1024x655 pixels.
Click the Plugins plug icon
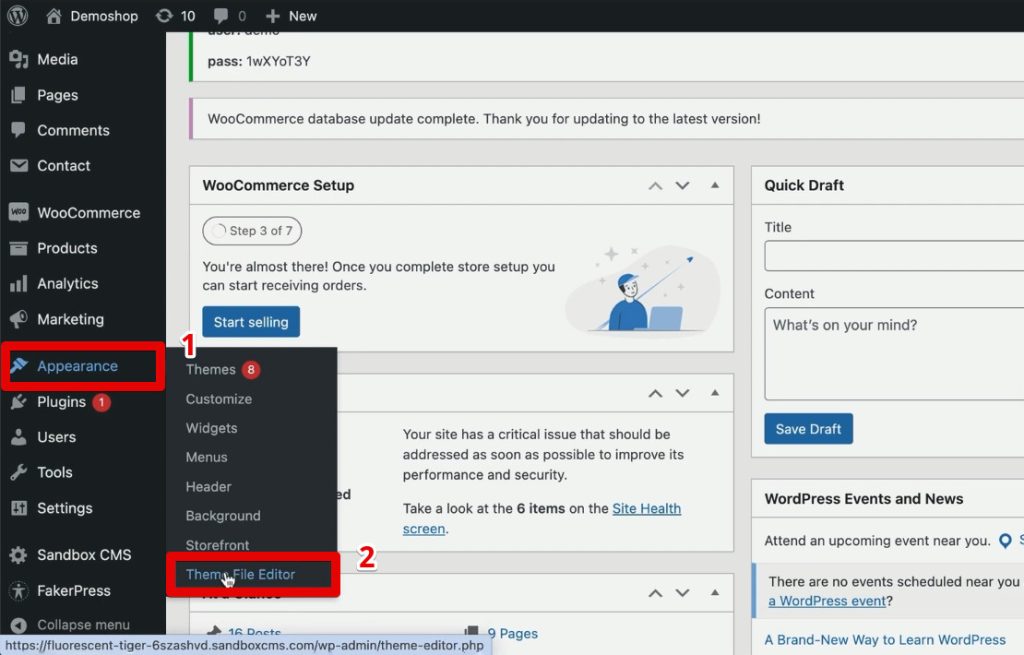[19, 402]
